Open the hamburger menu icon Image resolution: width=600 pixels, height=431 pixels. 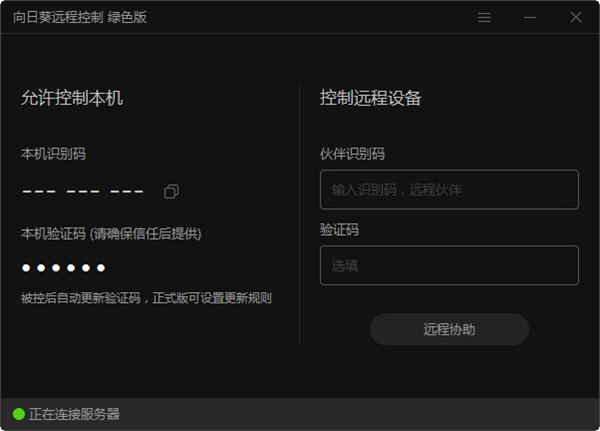click(x=484, y=17)
